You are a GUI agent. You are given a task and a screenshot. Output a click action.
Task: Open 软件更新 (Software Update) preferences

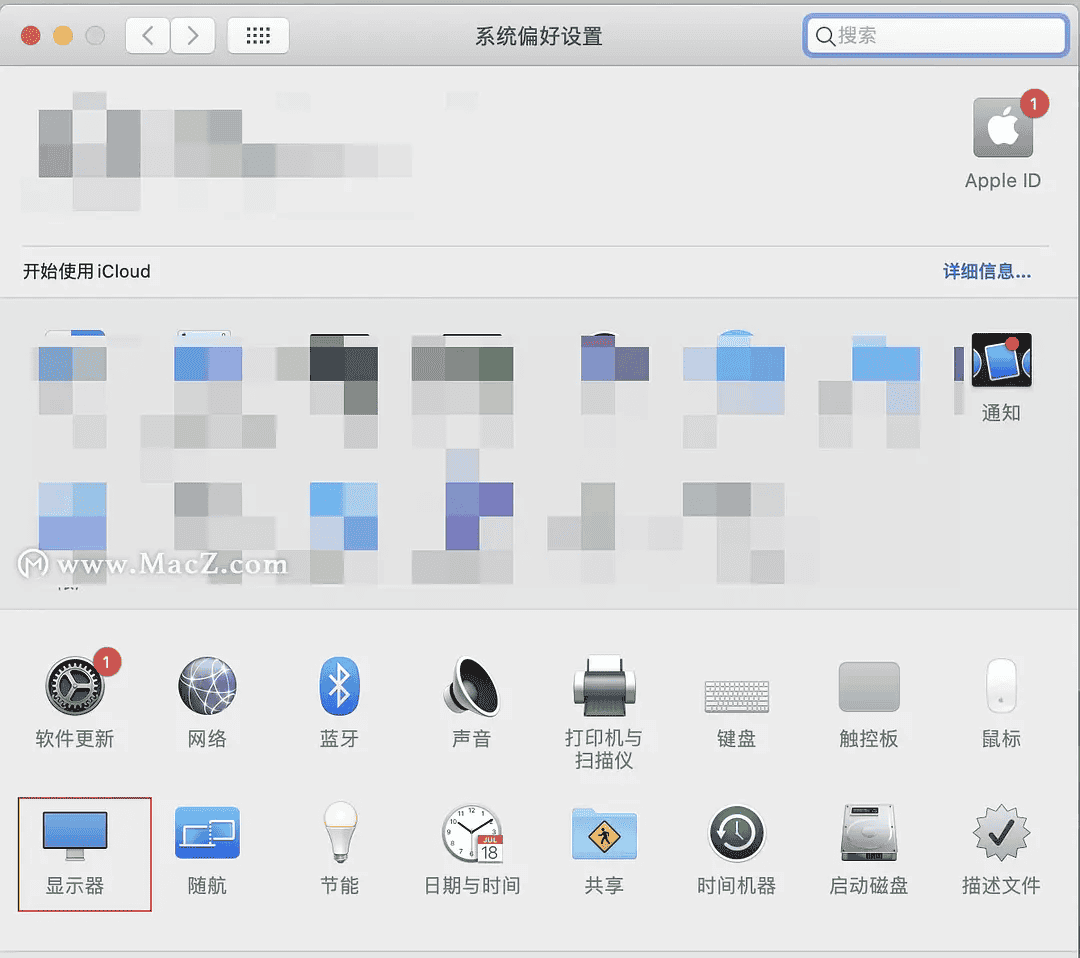75,687
